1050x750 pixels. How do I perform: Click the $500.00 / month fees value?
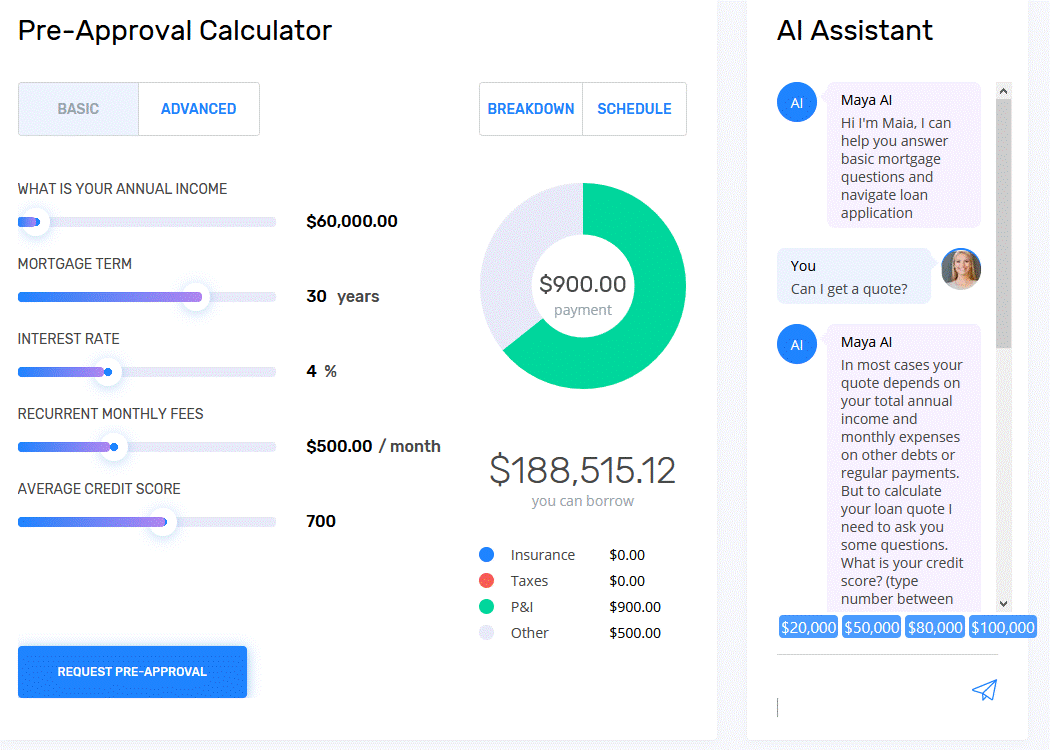373,446
